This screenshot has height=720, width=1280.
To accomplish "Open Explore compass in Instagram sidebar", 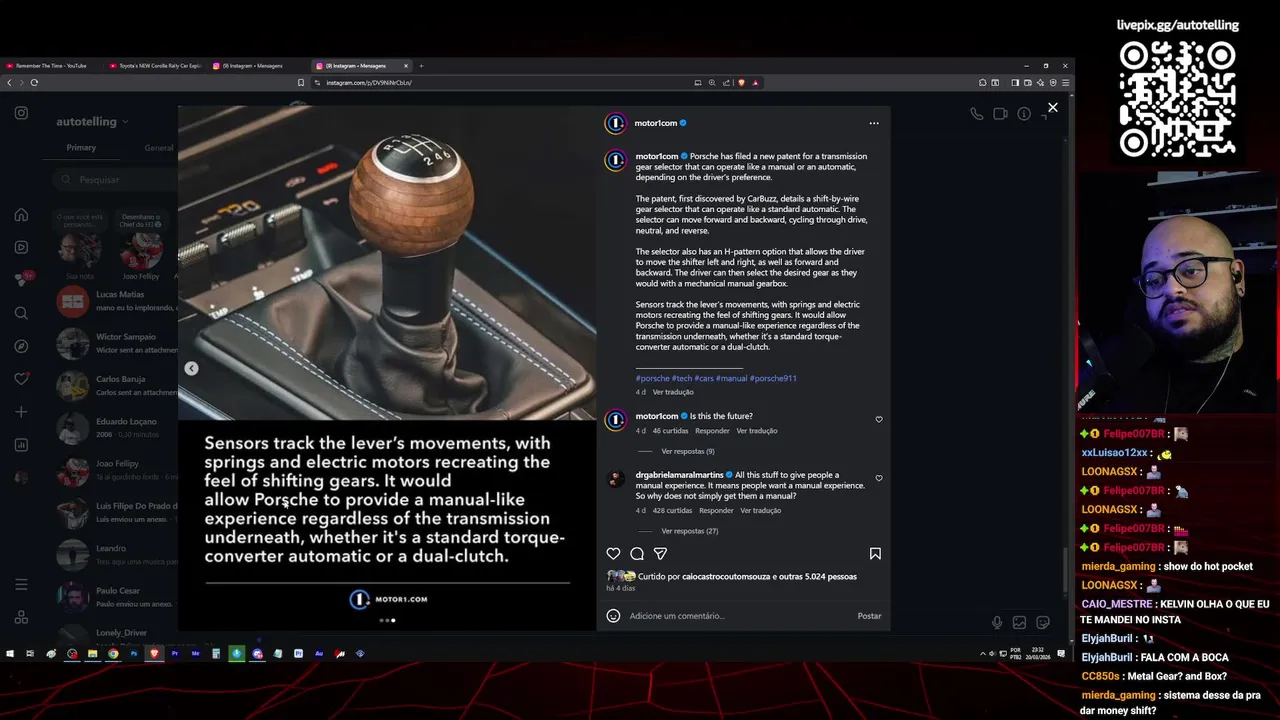I will 21,346.
